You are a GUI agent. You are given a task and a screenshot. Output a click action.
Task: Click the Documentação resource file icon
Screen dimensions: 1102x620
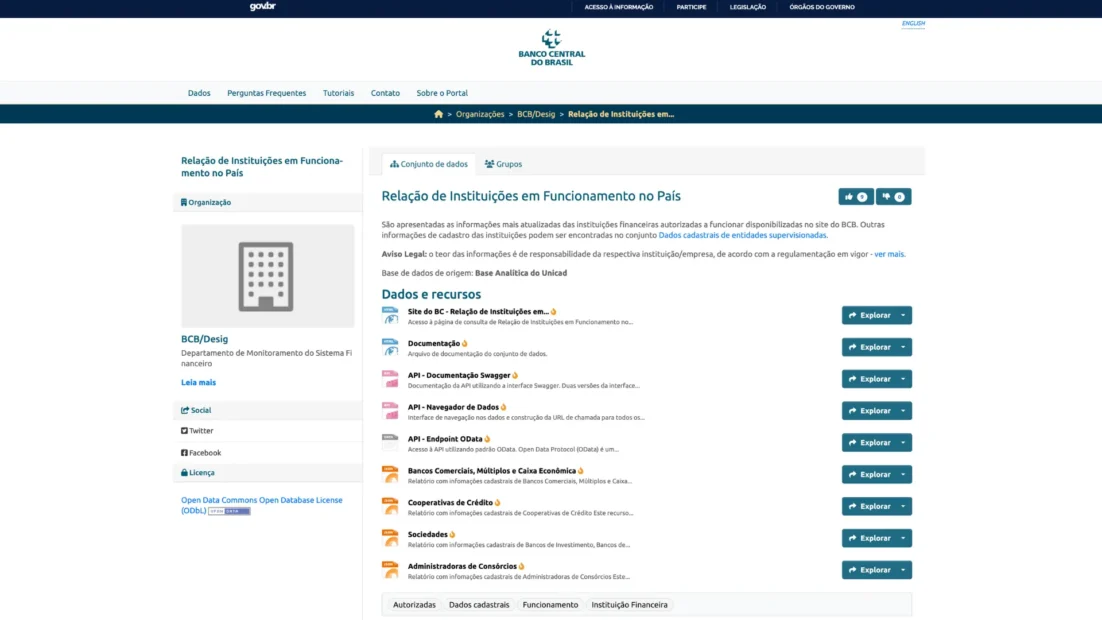pyautogui.click(x=390, y=347)
